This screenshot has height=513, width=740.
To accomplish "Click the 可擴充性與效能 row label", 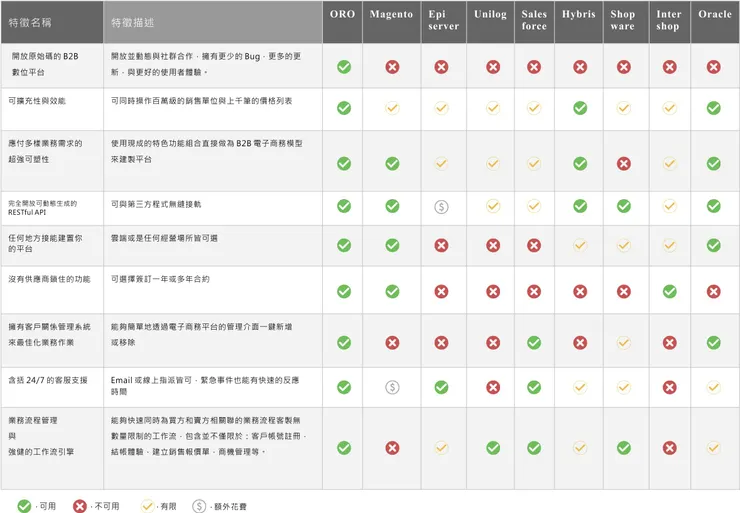I will coord(37,101).
